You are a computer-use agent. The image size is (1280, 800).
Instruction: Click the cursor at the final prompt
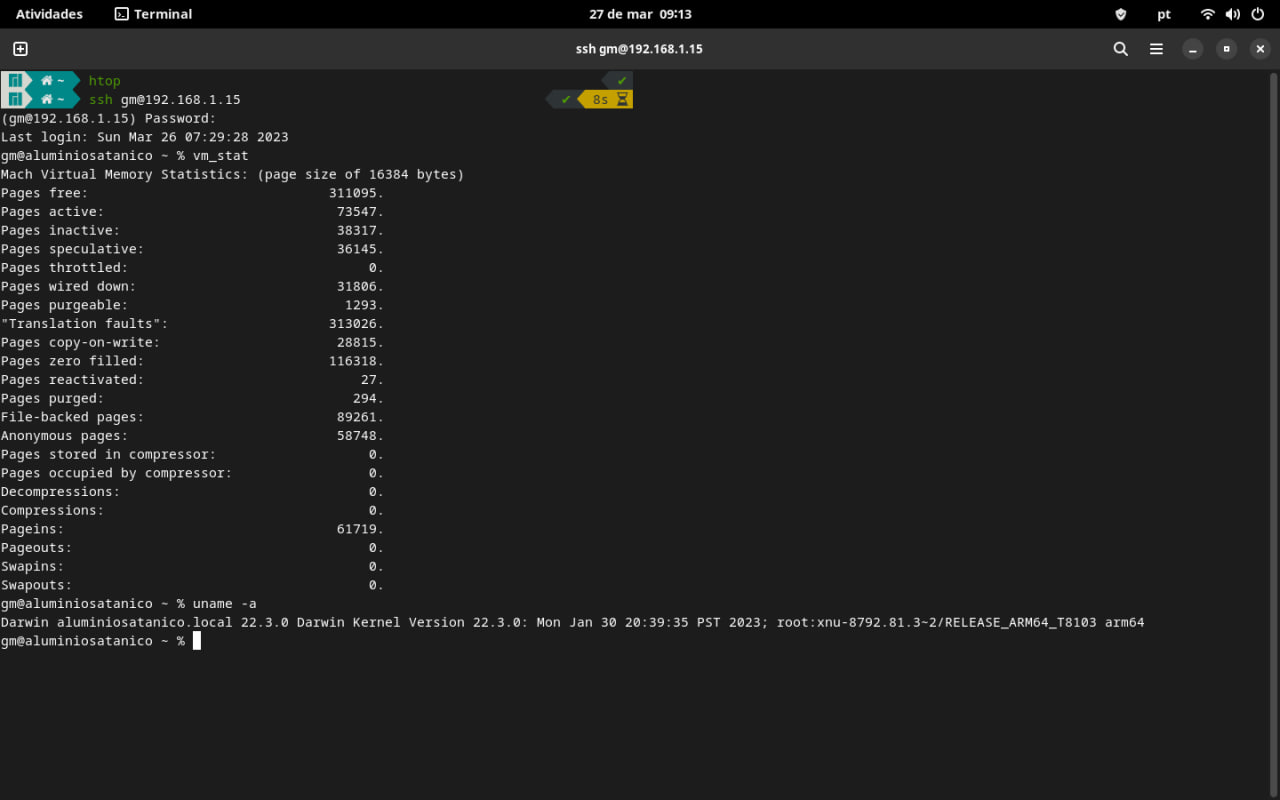point(197,641)
